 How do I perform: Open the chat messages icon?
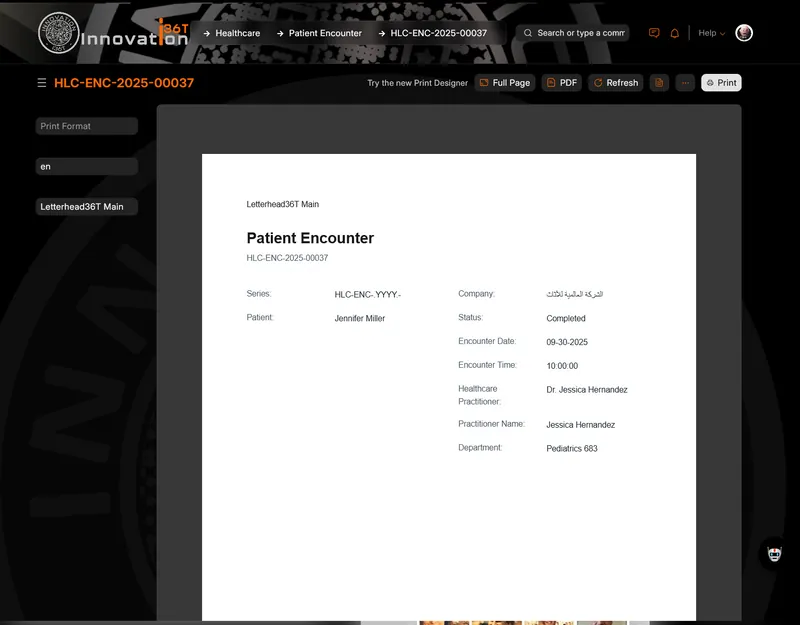[x=654, y=33]
